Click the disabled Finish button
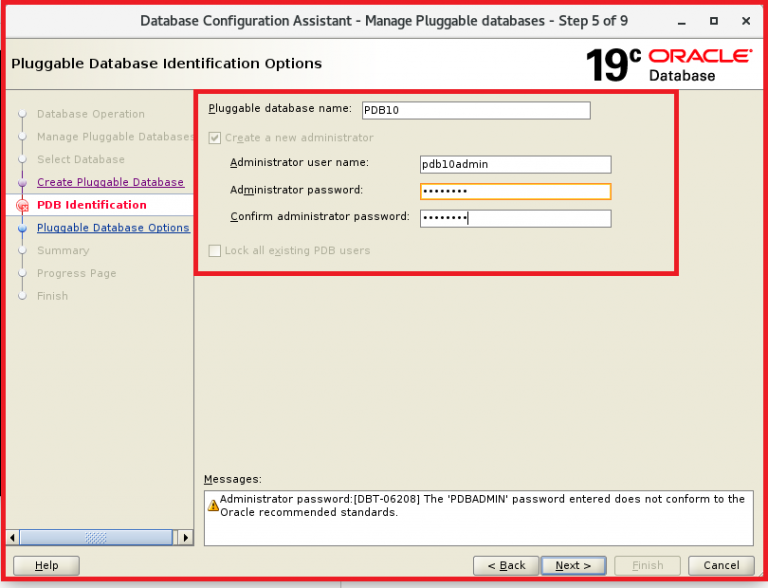This screenshot has height=588, width=768. pyautogui.click(x=647, y=565)
